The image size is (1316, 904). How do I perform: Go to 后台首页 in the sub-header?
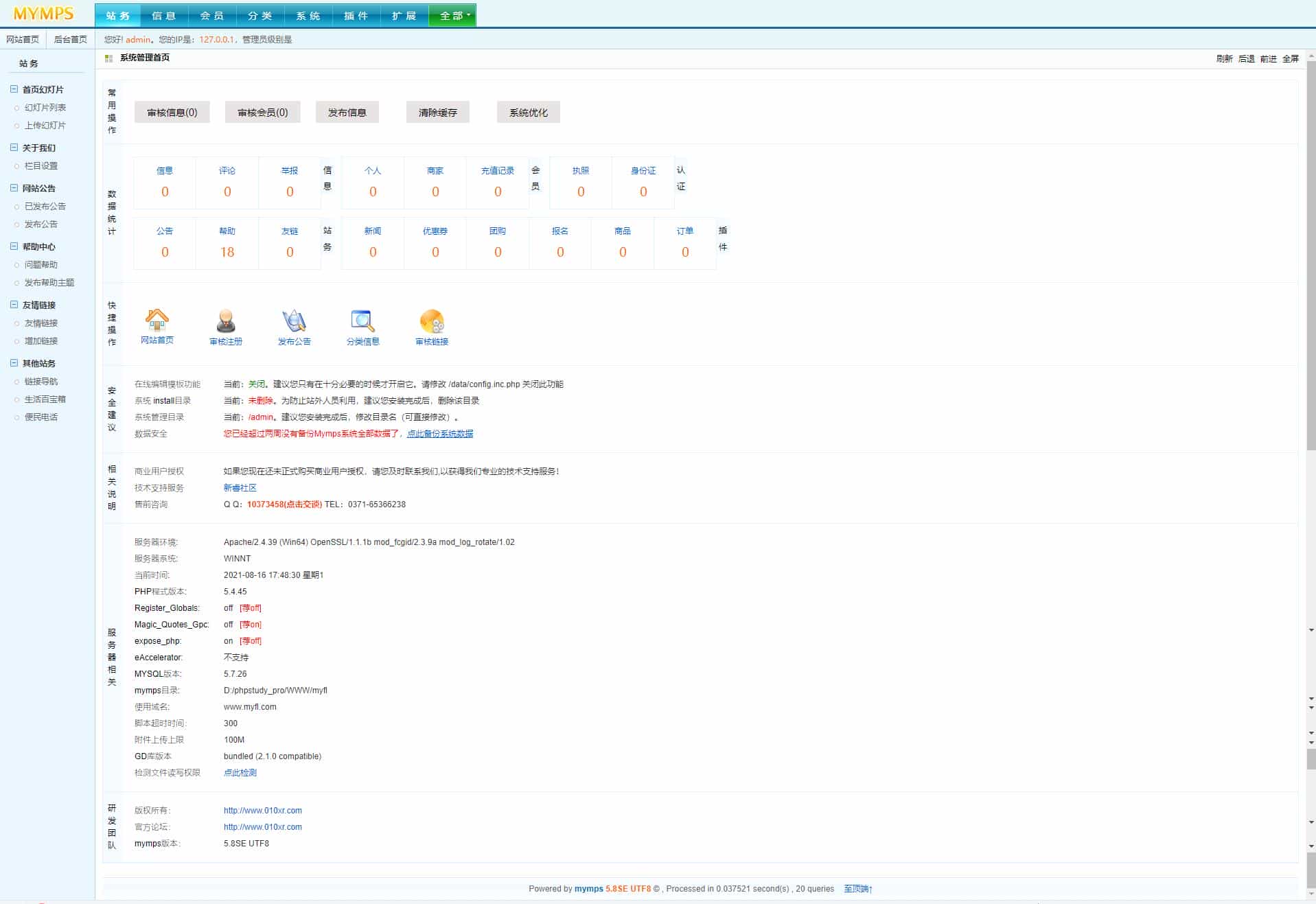71,39
